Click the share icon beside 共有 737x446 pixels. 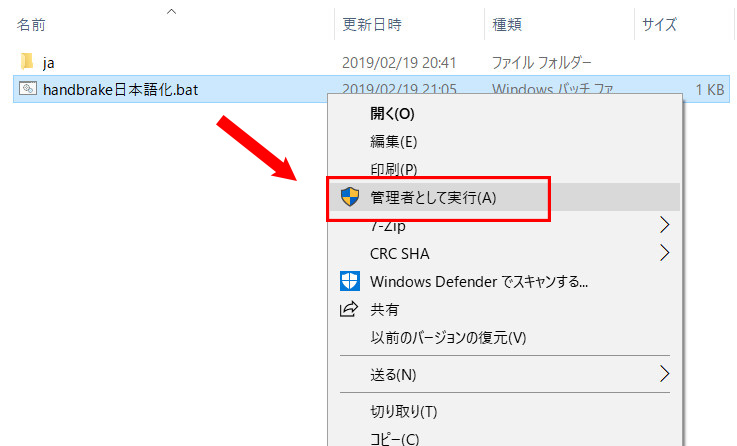pos(349,309)
